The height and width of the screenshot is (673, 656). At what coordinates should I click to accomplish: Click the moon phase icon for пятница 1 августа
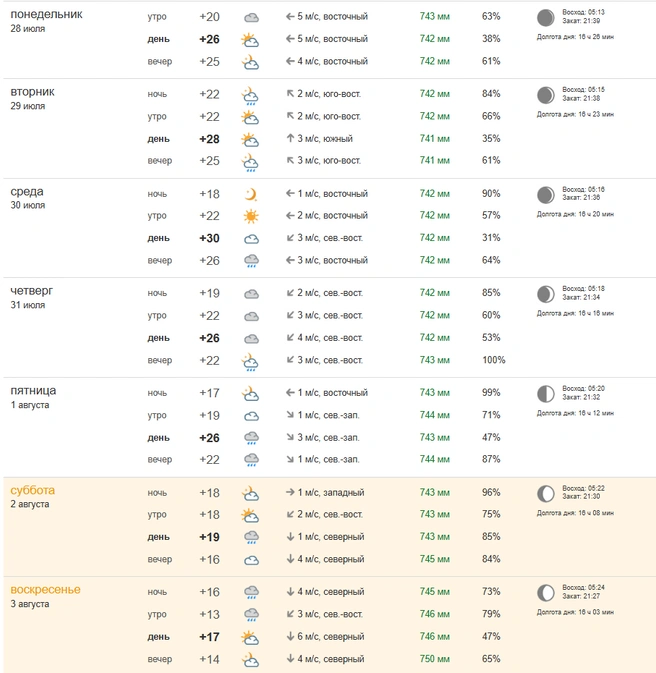coord(546,394)
